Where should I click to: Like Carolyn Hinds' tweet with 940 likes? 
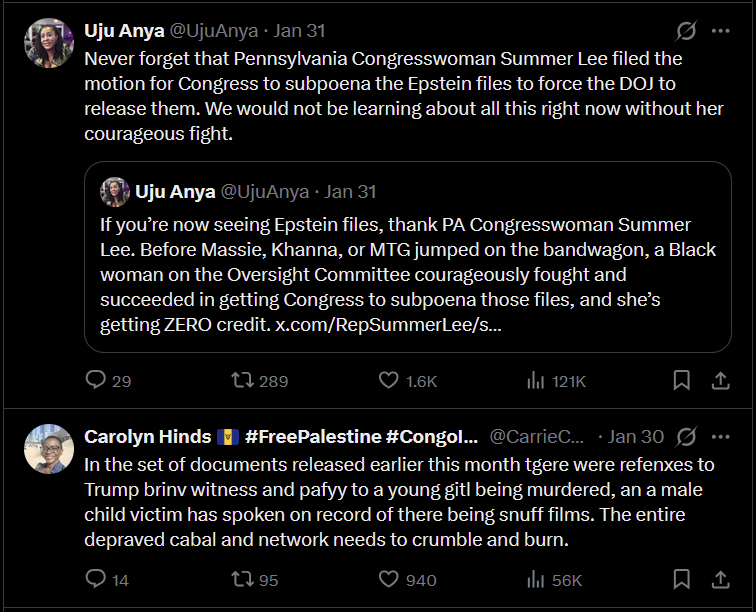point(389,578)
